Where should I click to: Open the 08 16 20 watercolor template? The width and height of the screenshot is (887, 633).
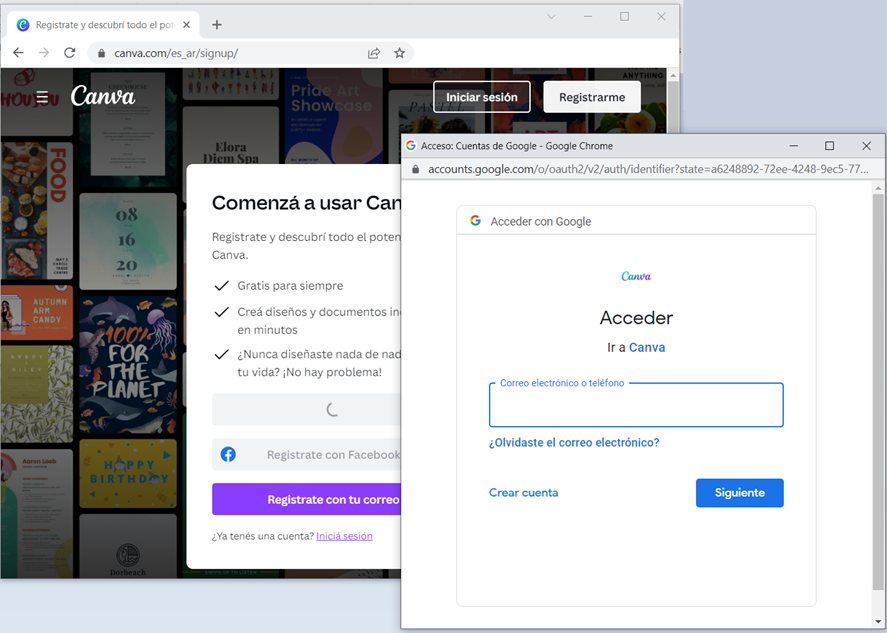tap(128, 241)
